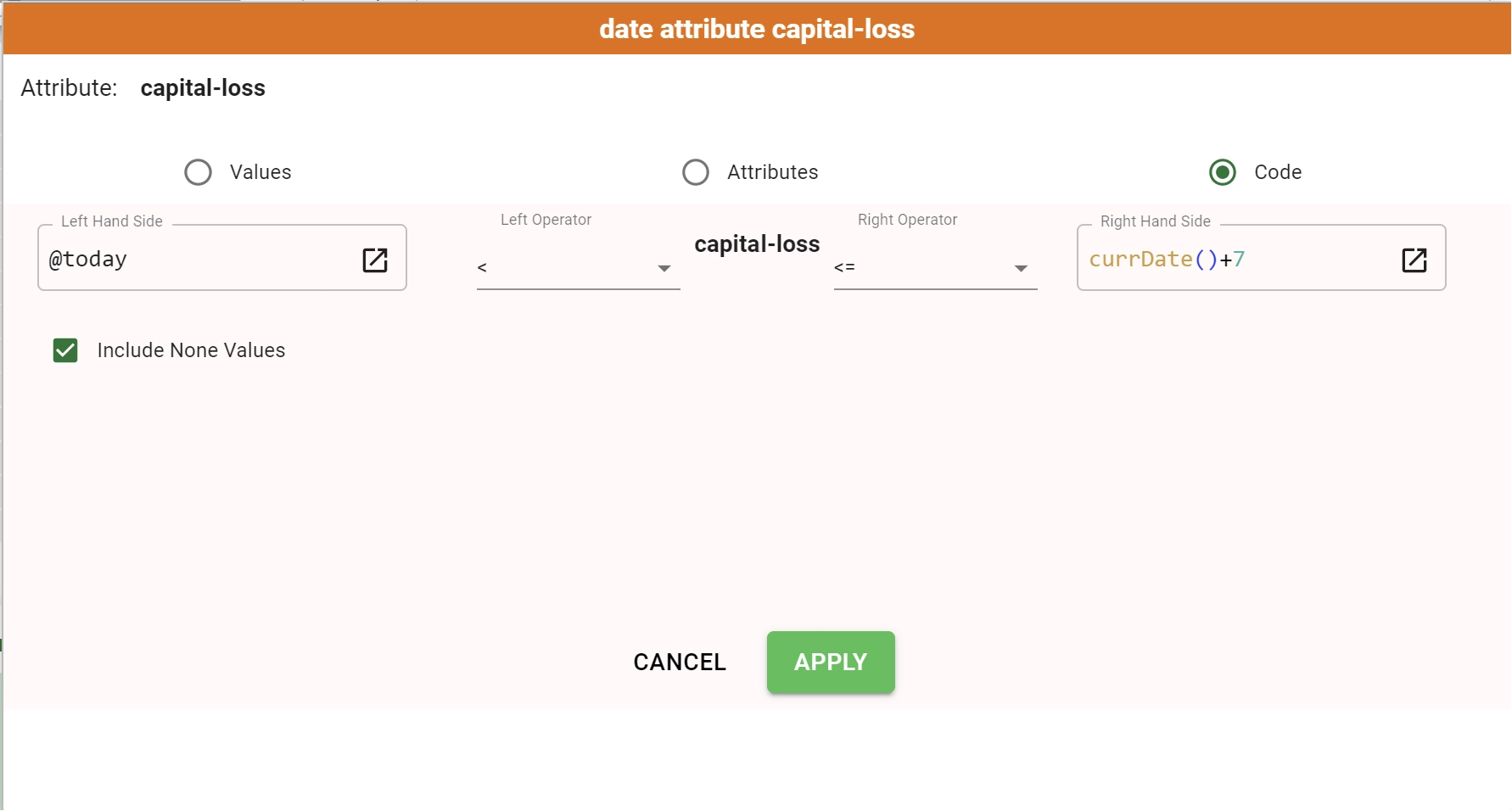The height and width of the screenshot is (811, 1512).
Task: Expand the Left Operator dropdown arrow
Action: point(664,268)
